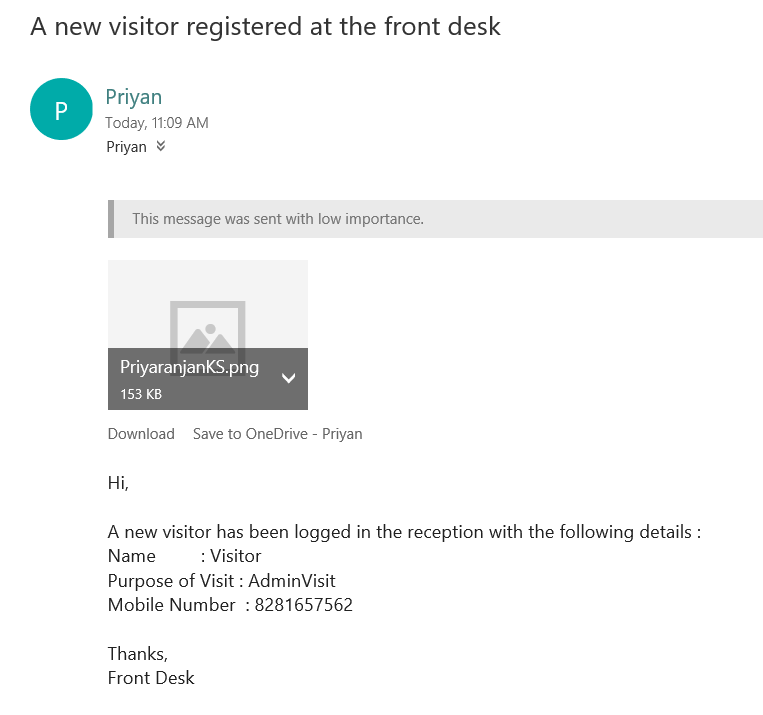Expand recipient details with double chevron
The image size is (763, 715).
161,146
